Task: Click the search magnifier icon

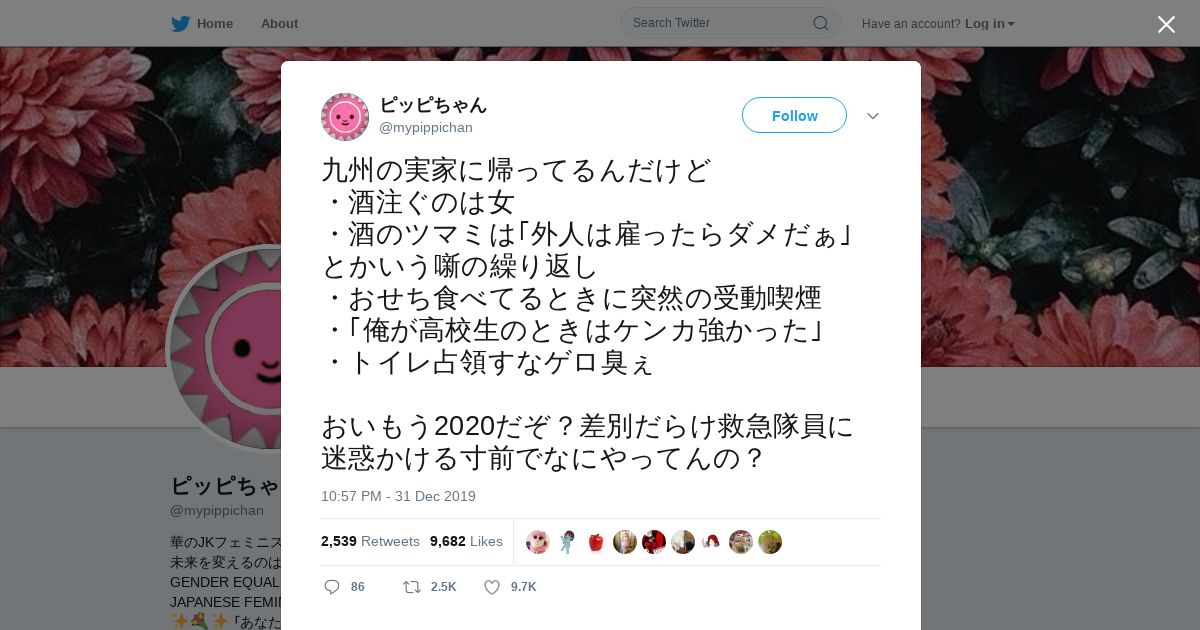Action: tap(820, 23)
